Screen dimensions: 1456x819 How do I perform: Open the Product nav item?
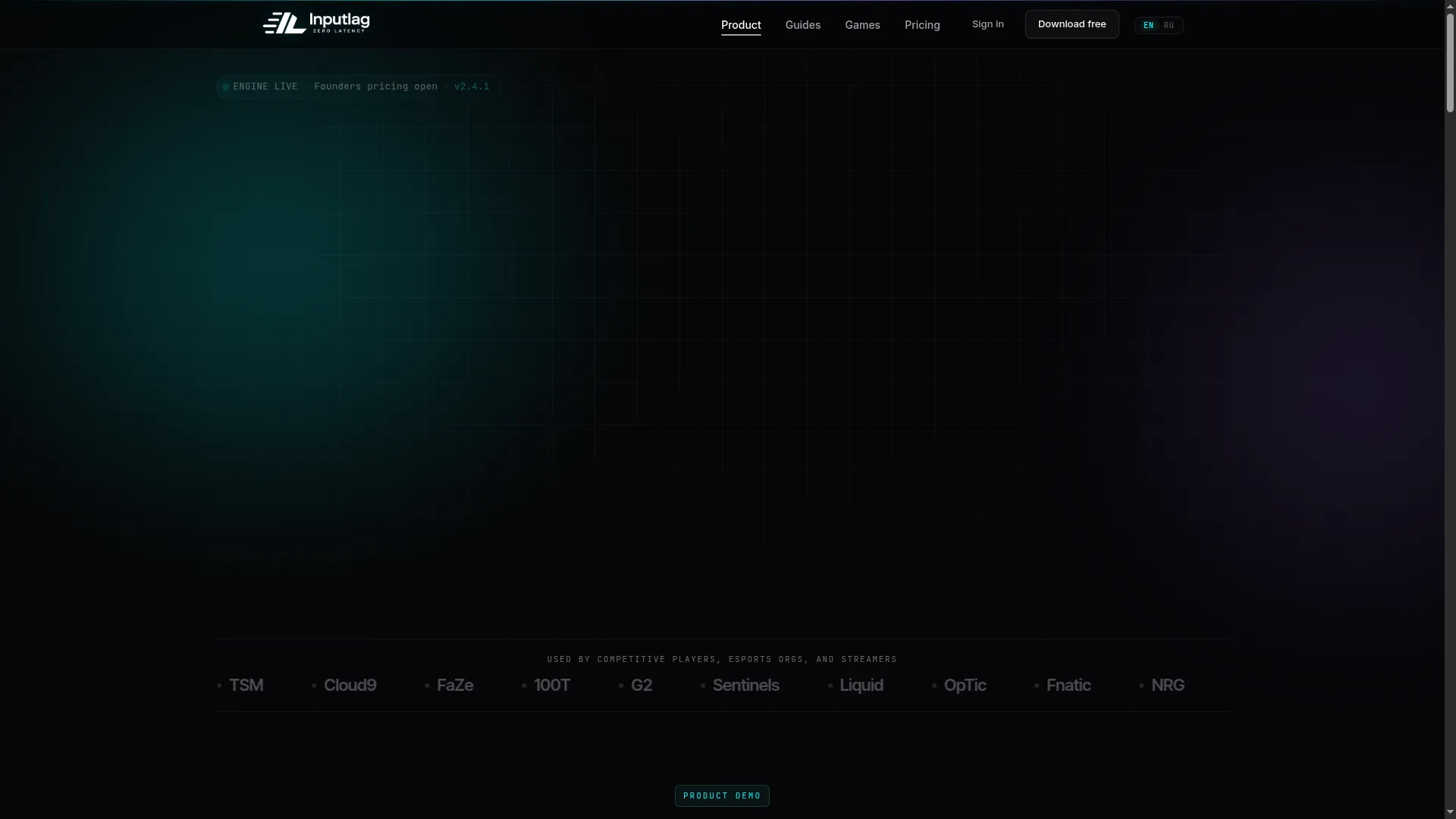(741, 25)
